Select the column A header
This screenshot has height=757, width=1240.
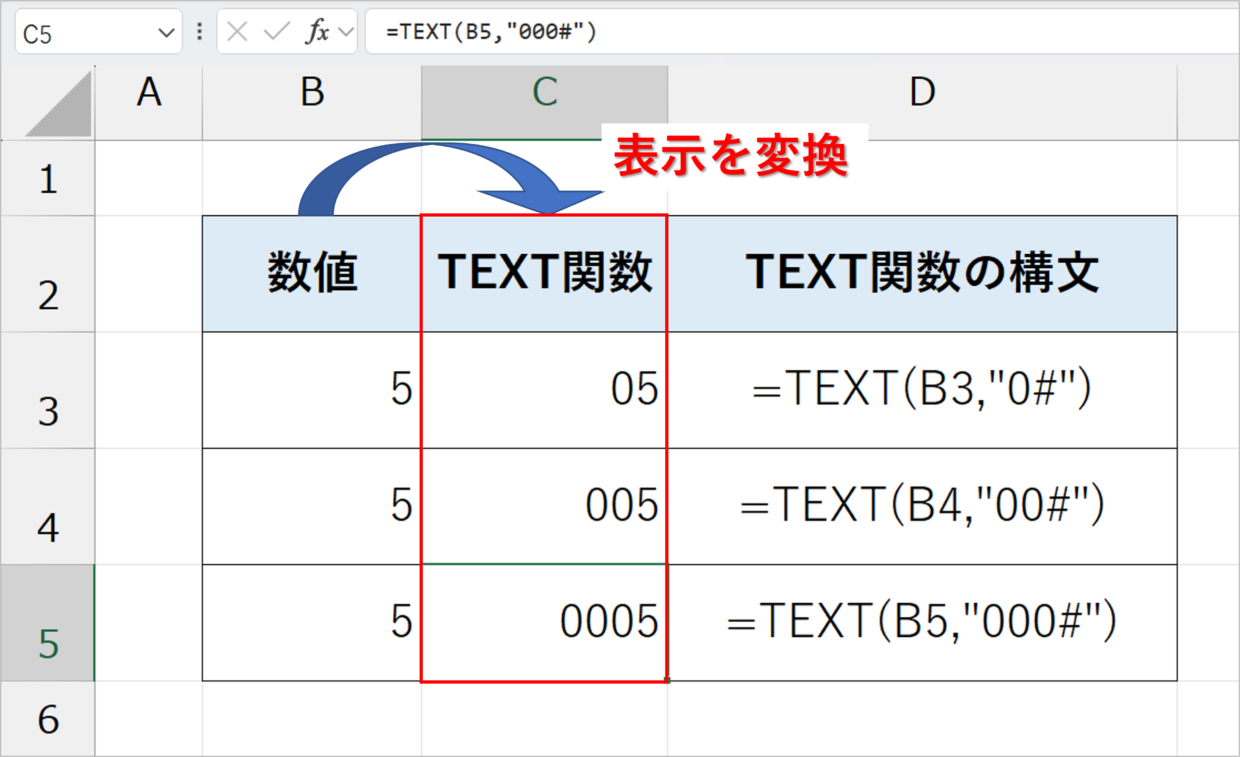[149, 94]
